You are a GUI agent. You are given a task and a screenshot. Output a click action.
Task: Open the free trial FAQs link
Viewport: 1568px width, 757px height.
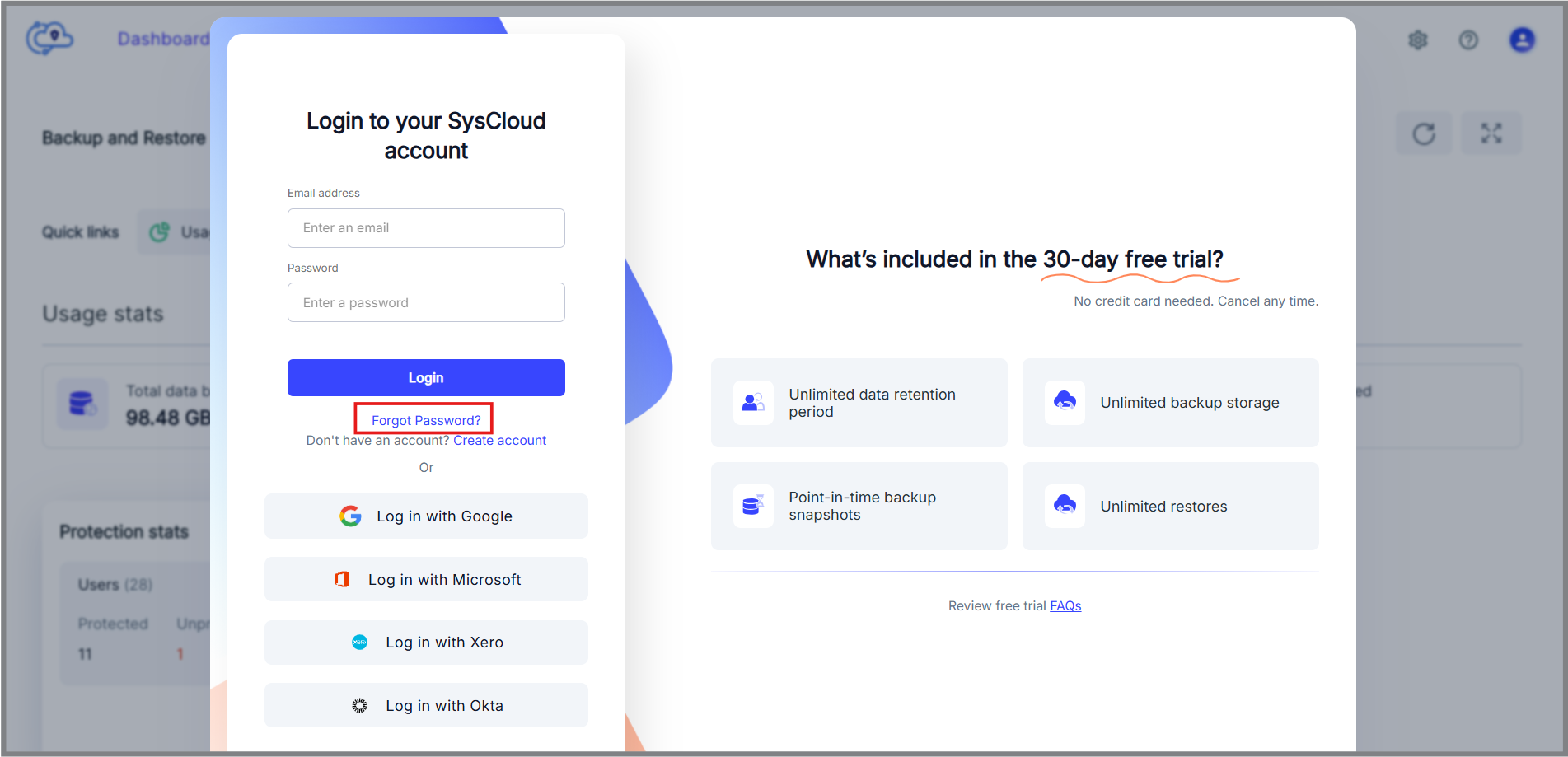(x=1065, y=606)
